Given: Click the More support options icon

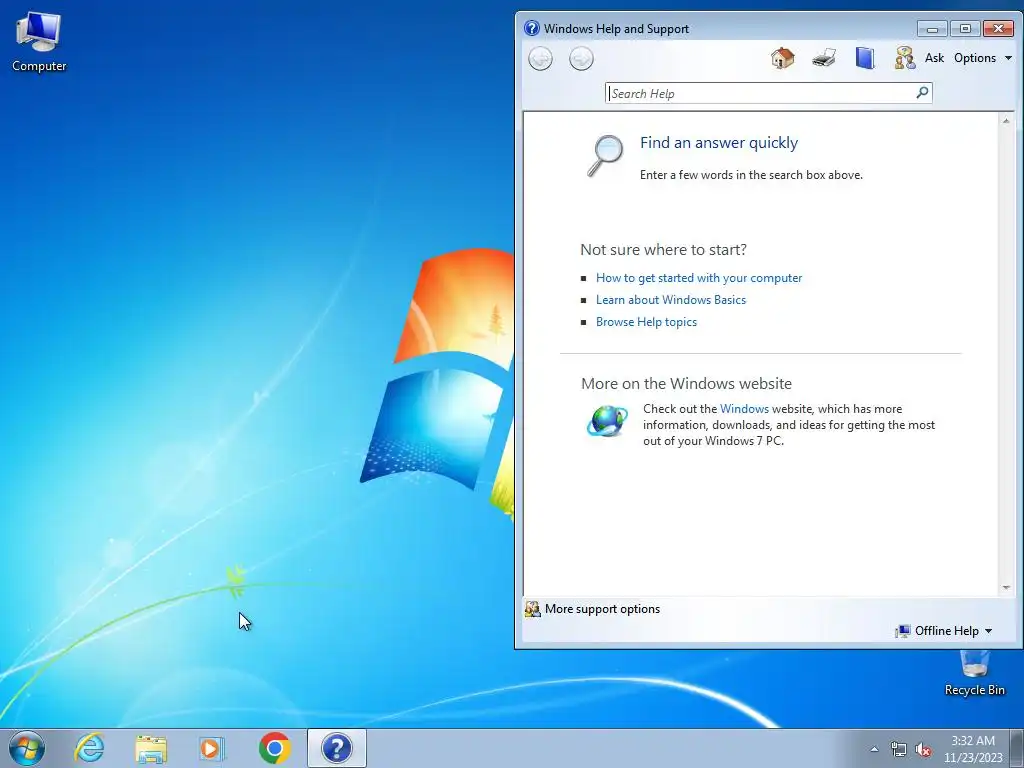Looking at the screenshot, I should point(532,609).
